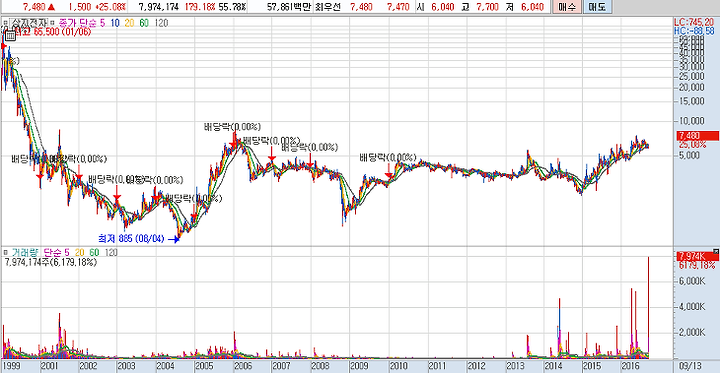Select the price 5-period average legend
Image resolution: width=720 pixels, height=373 pixels.
point(102,23)
